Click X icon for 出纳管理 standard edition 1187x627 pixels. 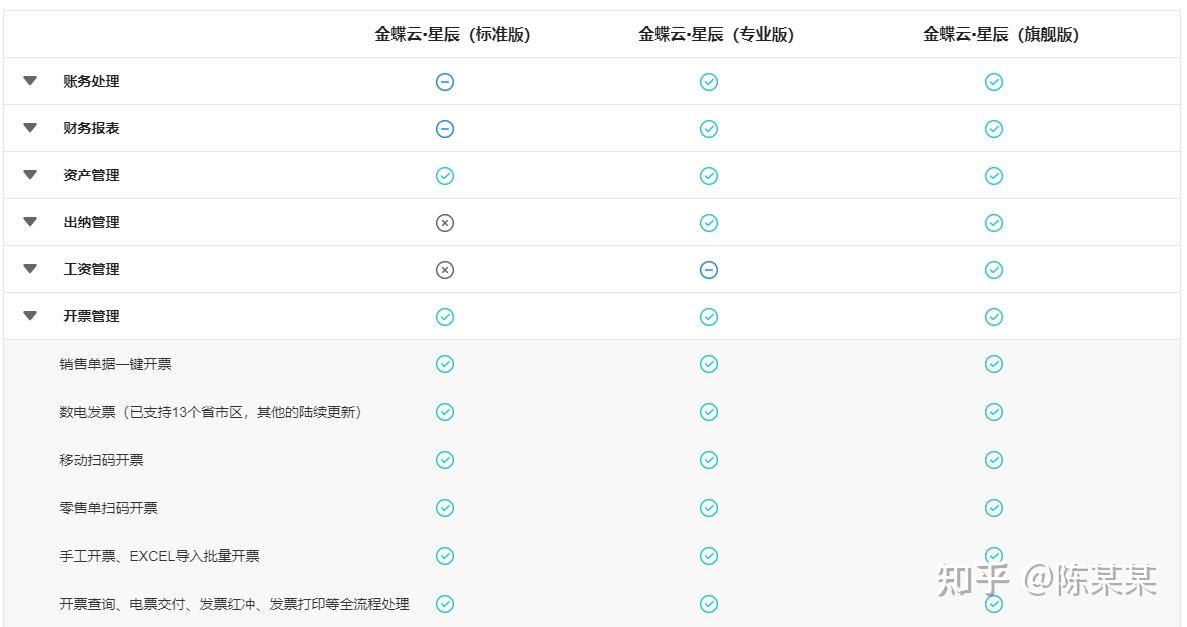(x=445, y=223)
